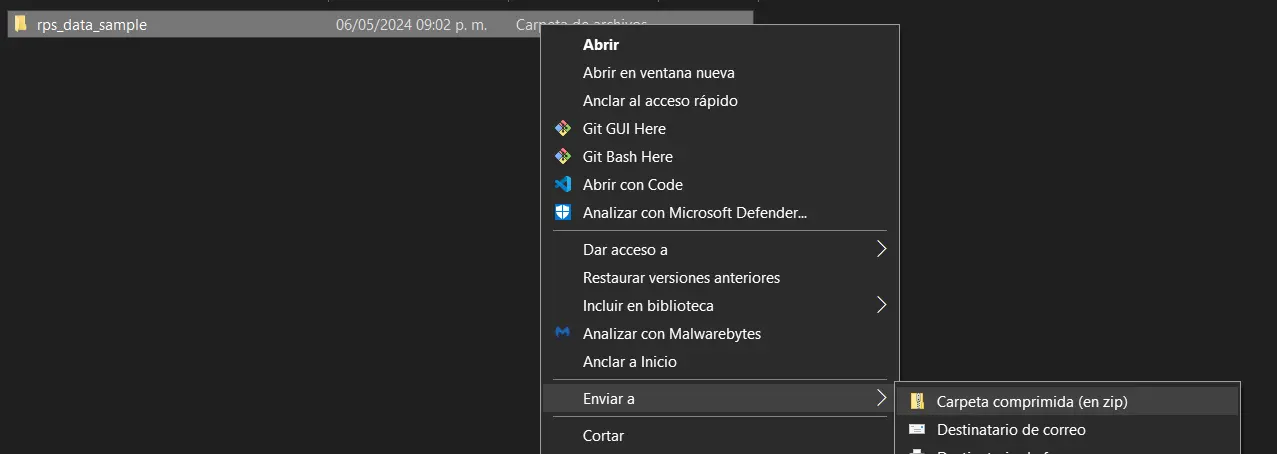Image resolution: width=1277 pixels, height=454 pixels.
Task: Click the Visual Studio Code icon
Action: pyautogui.click(x=562, y=185)
